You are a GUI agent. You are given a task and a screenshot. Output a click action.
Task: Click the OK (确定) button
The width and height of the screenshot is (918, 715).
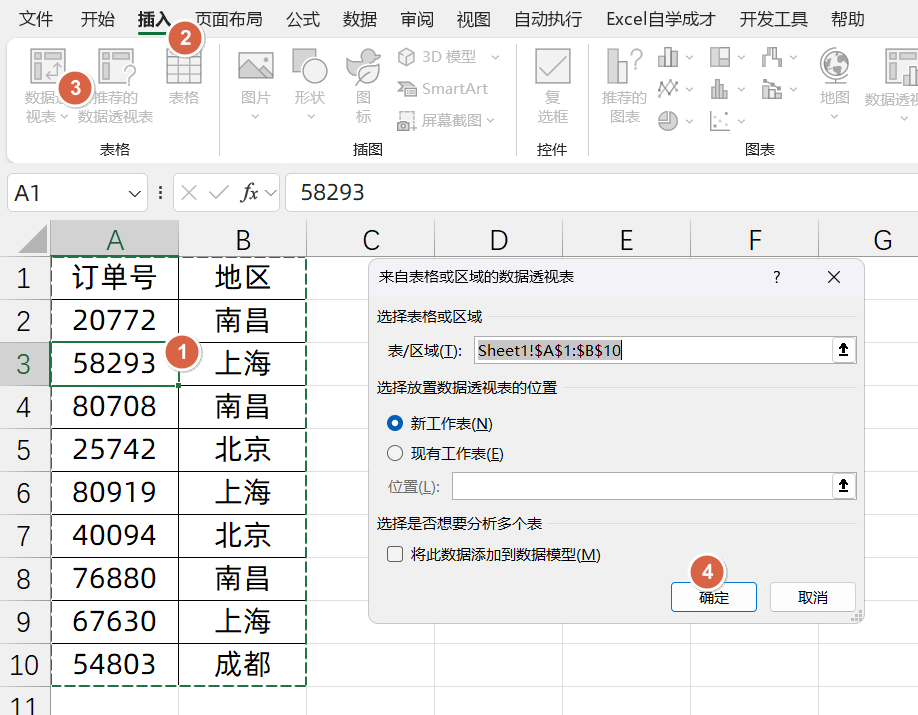[714, 597]
